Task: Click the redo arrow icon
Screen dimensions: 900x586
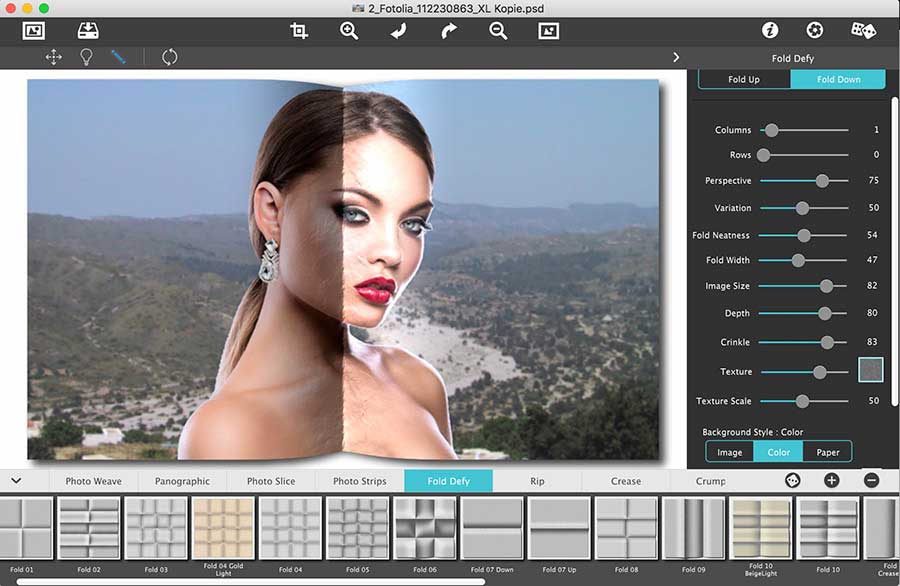Action: click(448, 31)
